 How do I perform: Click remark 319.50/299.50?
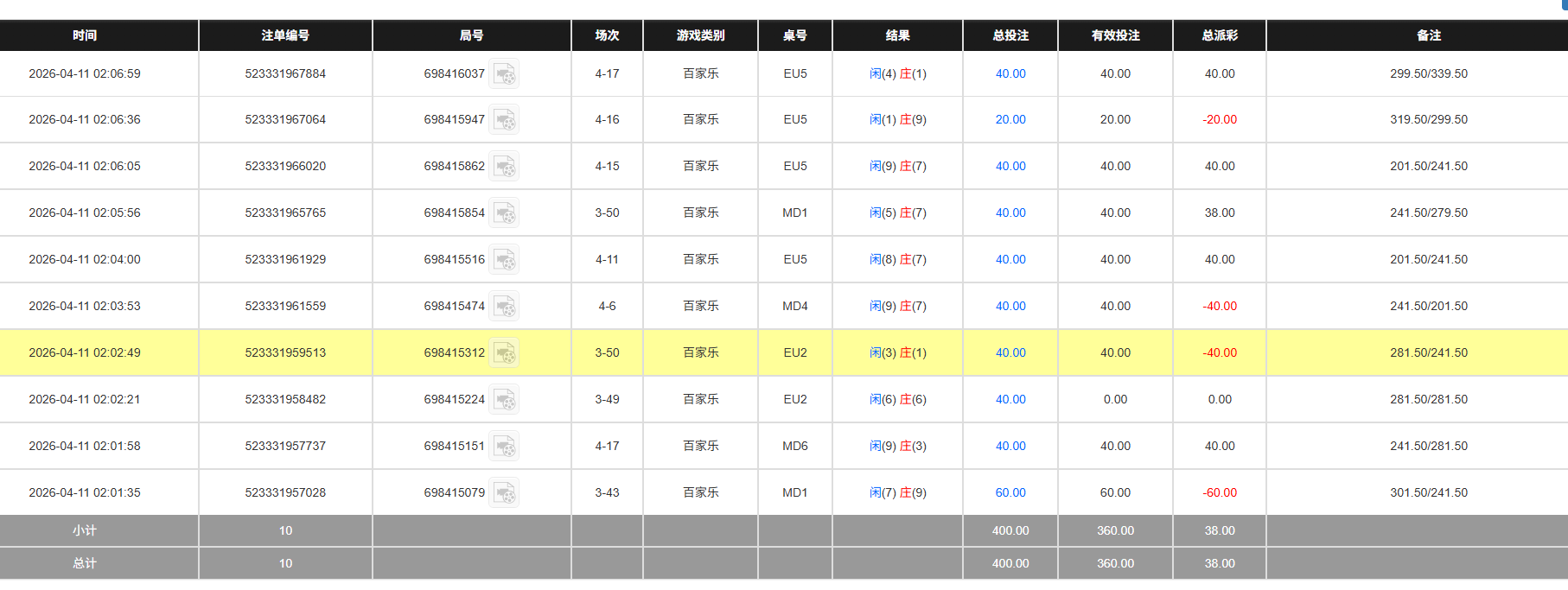click(x=1429, y=120)
